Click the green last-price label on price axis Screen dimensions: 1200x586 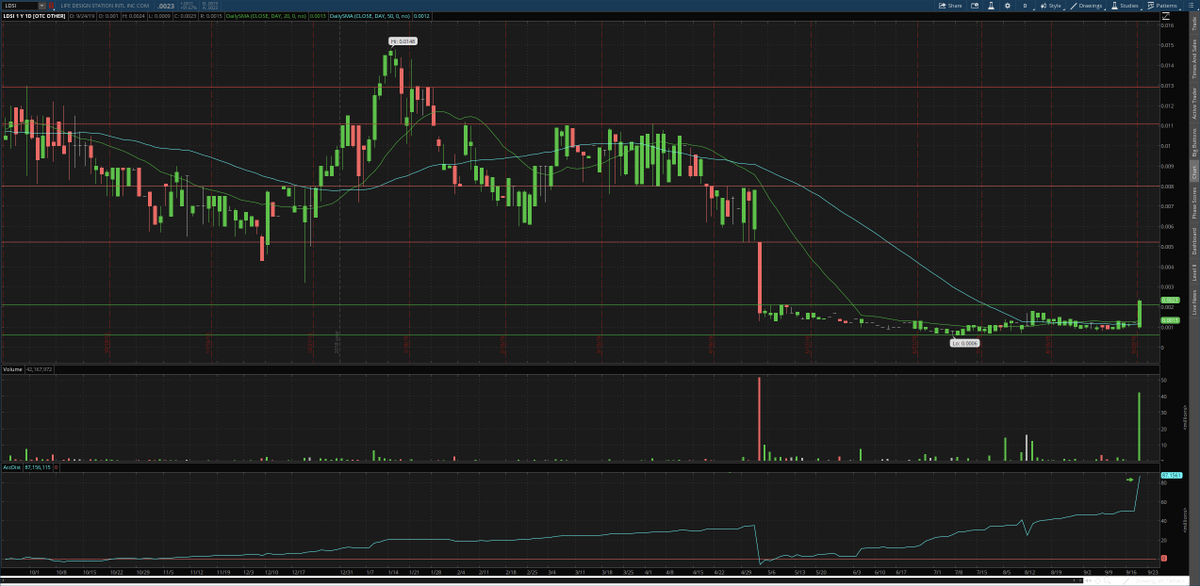coord(1171,299)
